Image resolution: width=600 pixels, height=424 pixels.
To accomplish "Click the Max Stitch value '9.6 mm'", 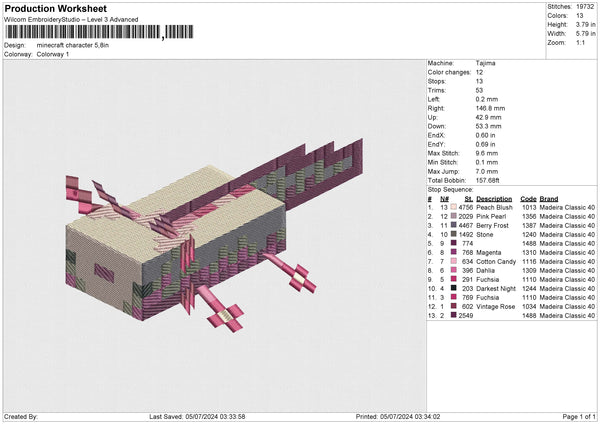I will 487,153.
